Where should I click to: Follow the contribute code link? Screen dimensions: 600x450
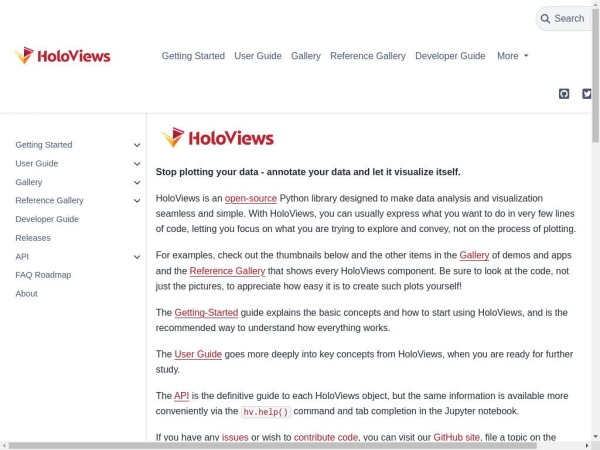point(326,437)
